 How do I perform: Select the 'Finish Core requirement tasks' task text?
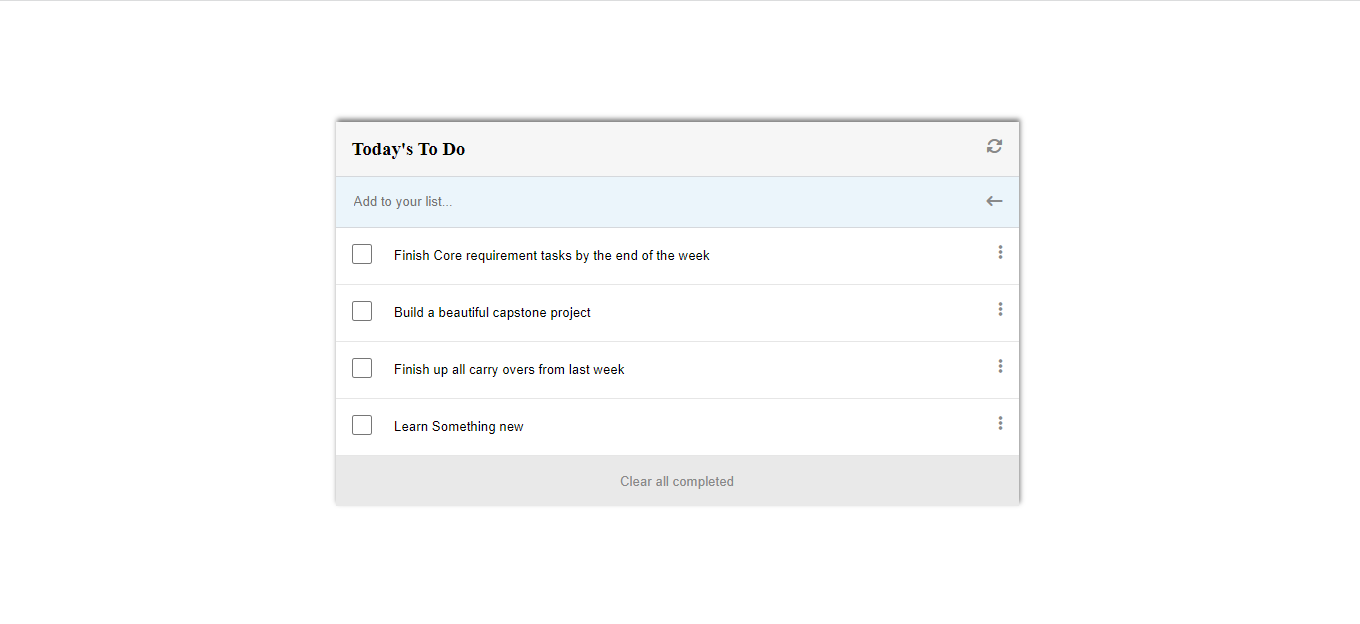tap(551, 256)
